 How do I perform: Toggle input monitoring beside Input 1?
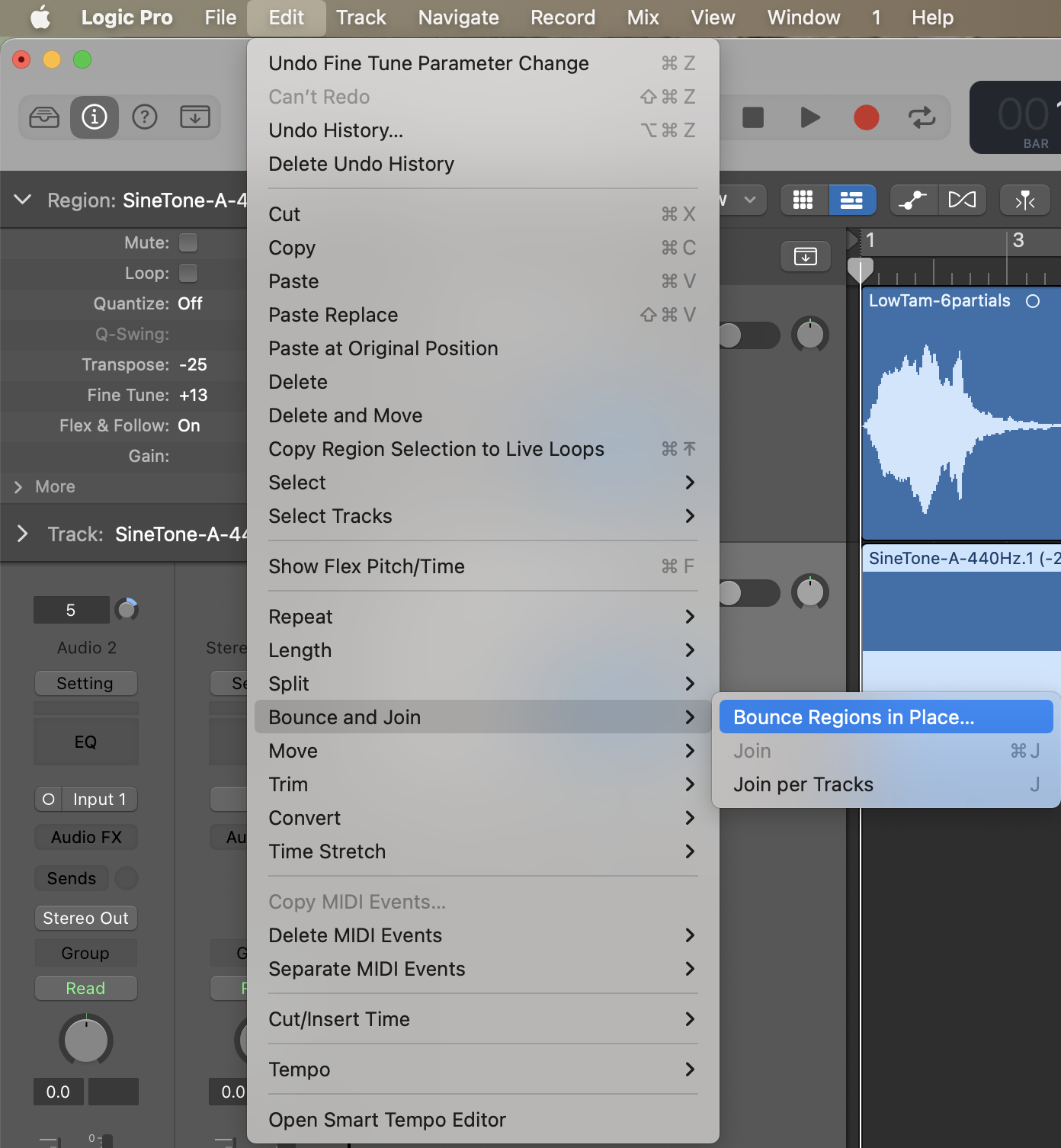[x=49, y=799]
